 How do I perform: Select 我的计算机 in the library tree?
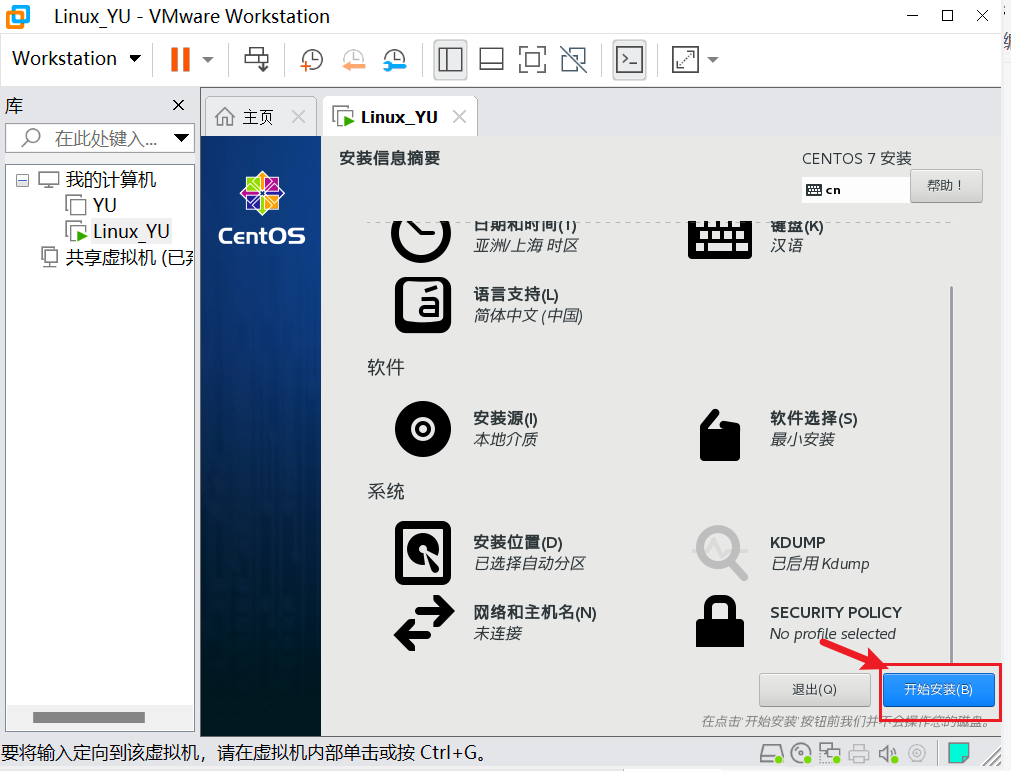(x=110, y=179)
